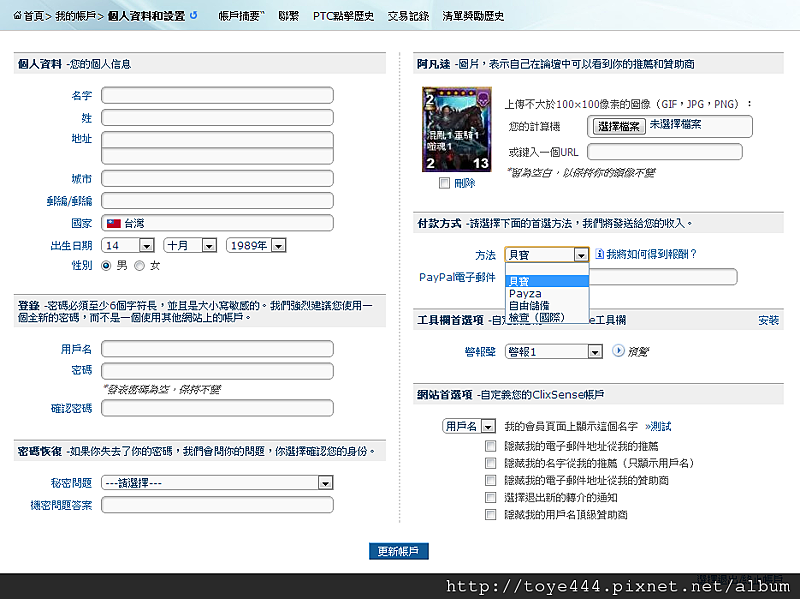Open the birth day dropdown showing 14
This screenshot has width=800, height=599.
coord(128,245)
